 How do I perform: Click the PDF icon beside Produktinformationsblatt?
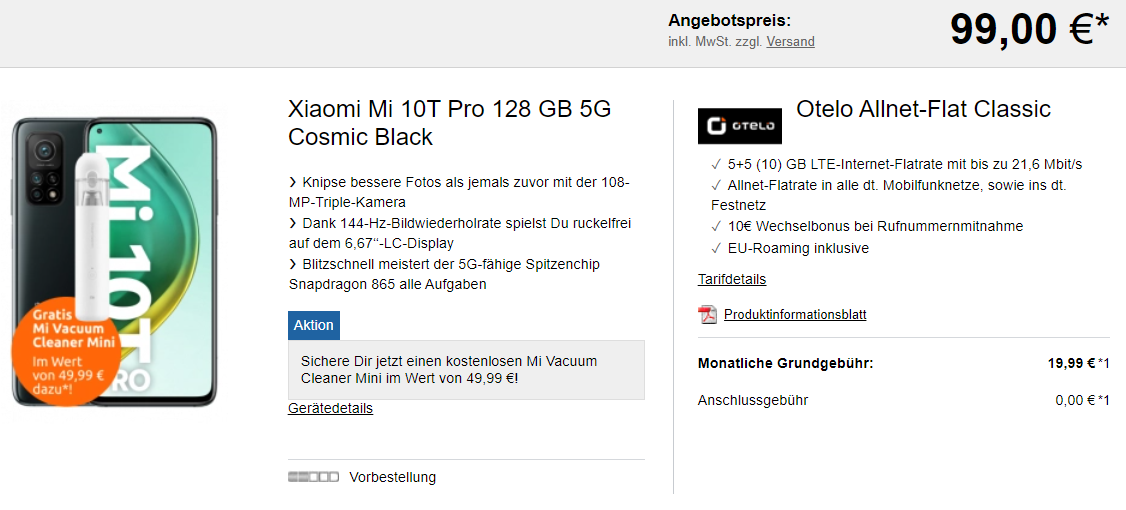(708, 315)
